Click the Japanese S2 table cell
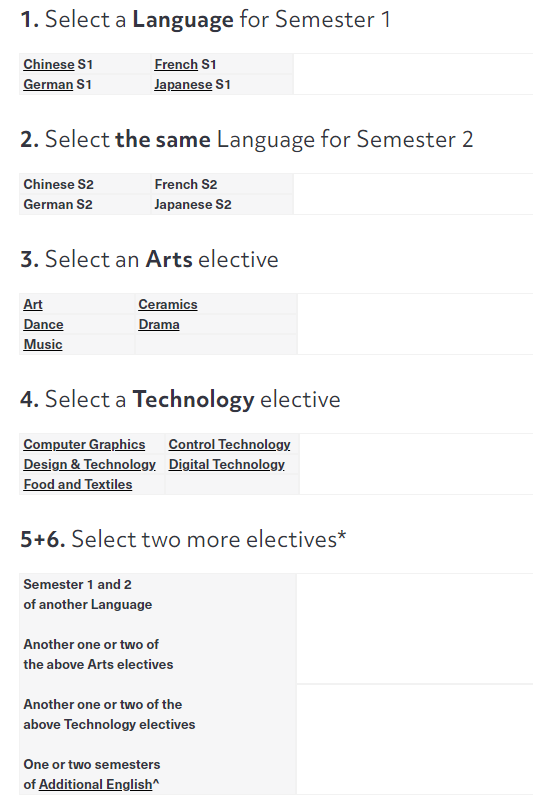Screen dimensions: 533x812 click(222, 205)
